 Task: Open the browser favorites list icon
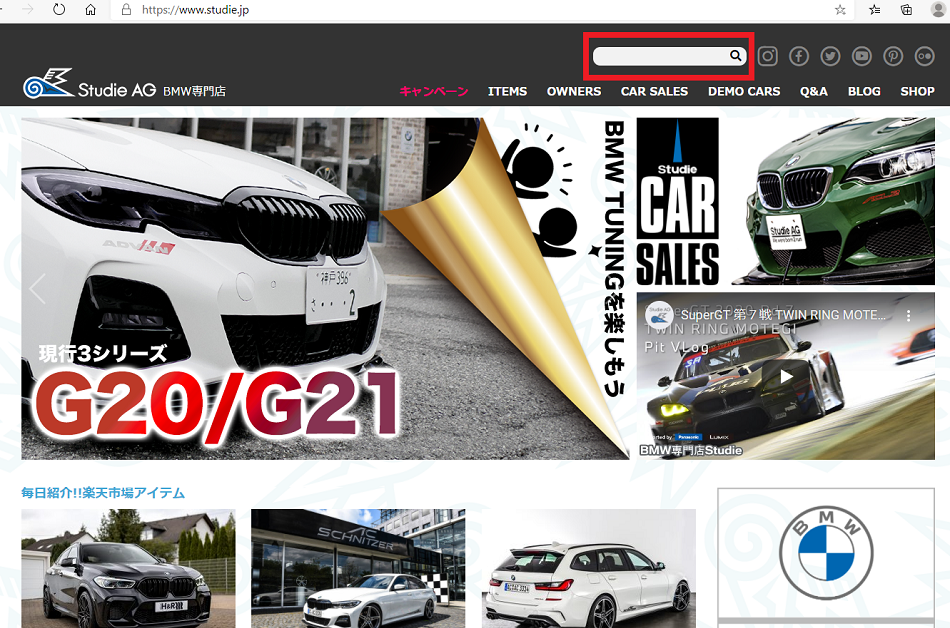[x=875, y=10]
